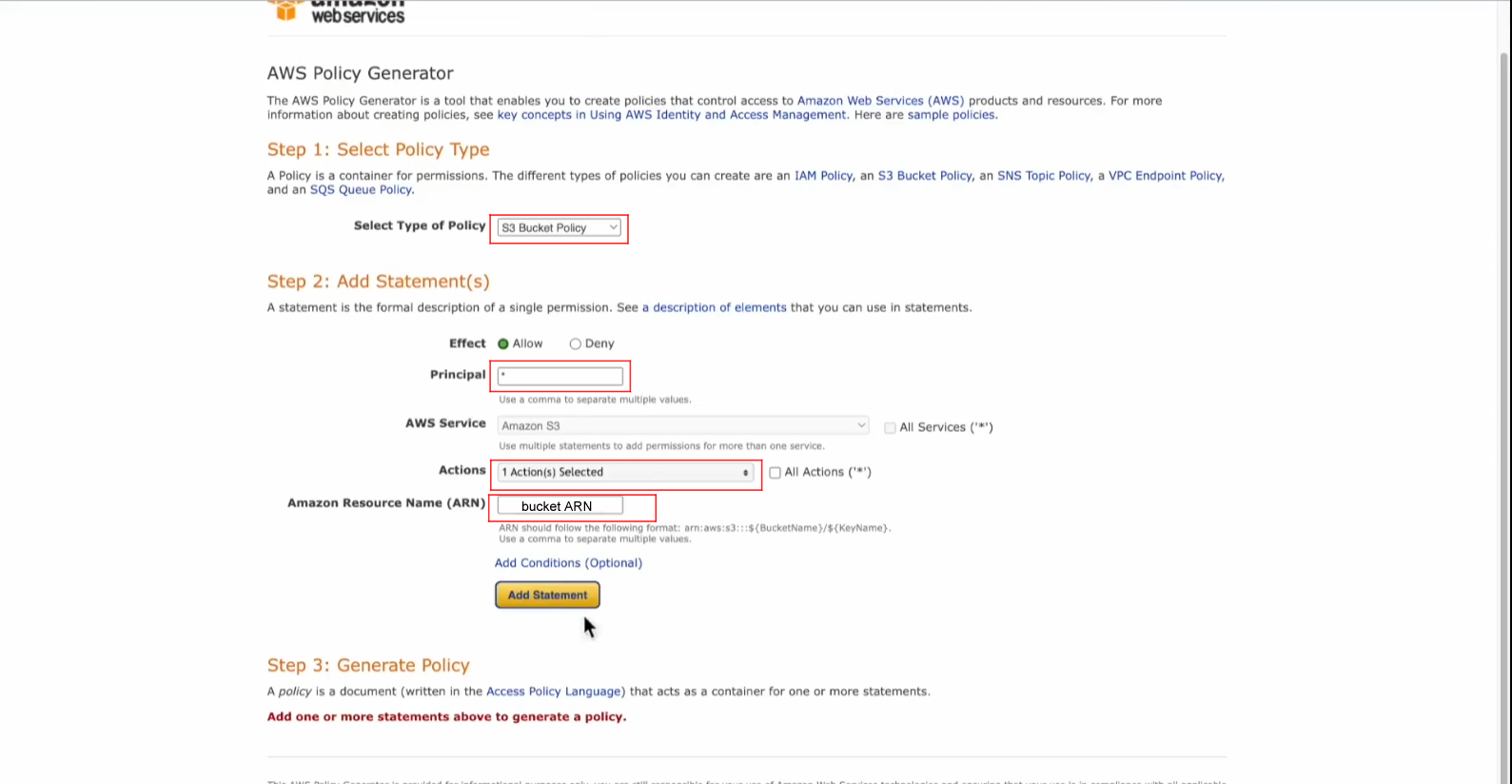The image size is (1512, 784).
Task: Click the Step 1: Select Policy Type heading
Action: click(x=379, y=149)
